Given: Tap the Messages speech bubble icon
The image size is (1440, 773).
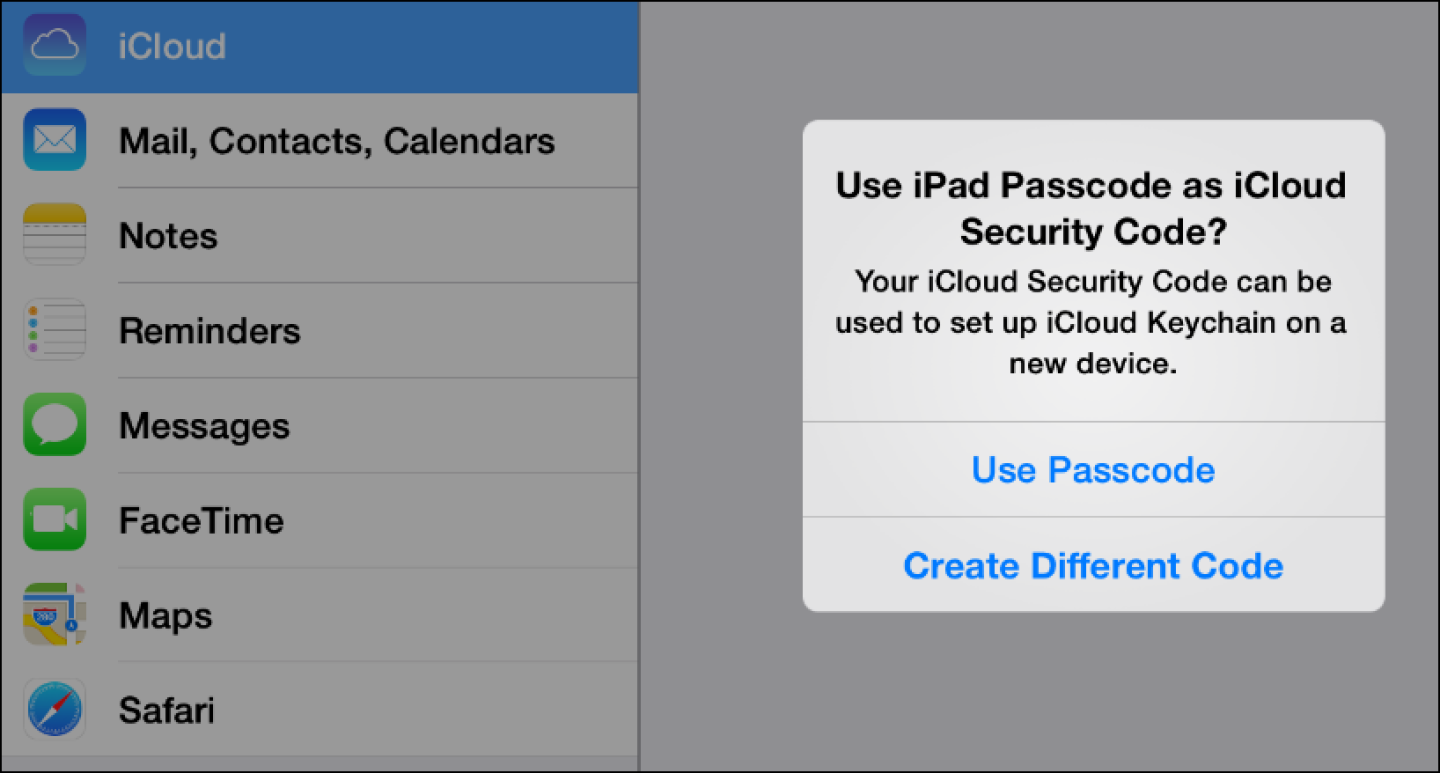Looking at the screenshot, I should click(x=54, y=424).
